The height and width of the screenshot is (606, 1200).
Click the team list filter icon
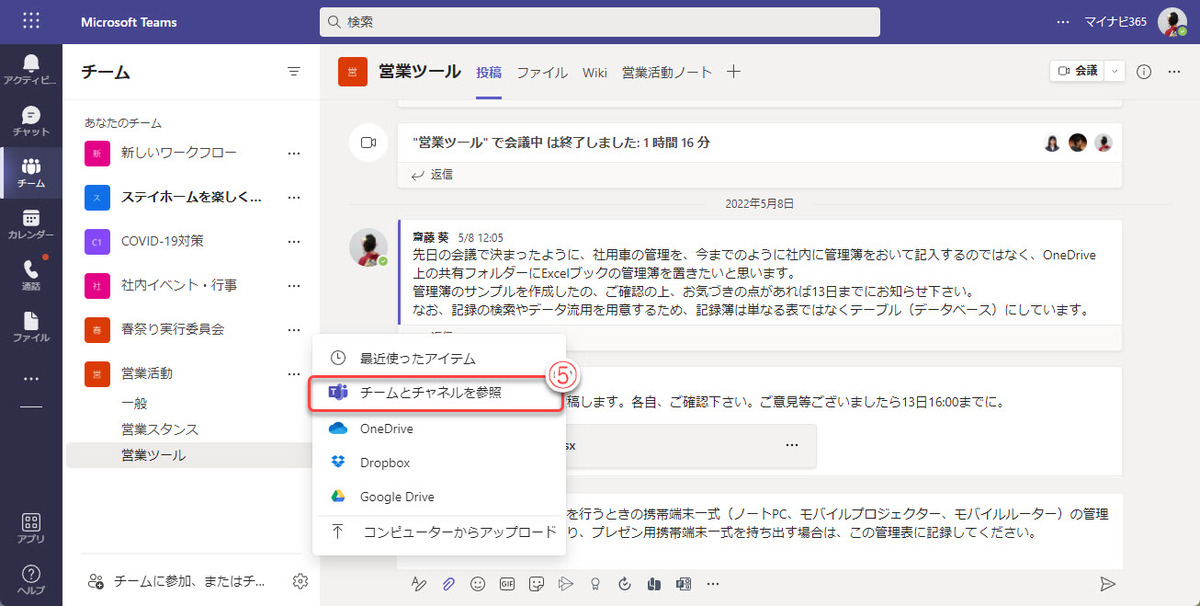point(293,71)
